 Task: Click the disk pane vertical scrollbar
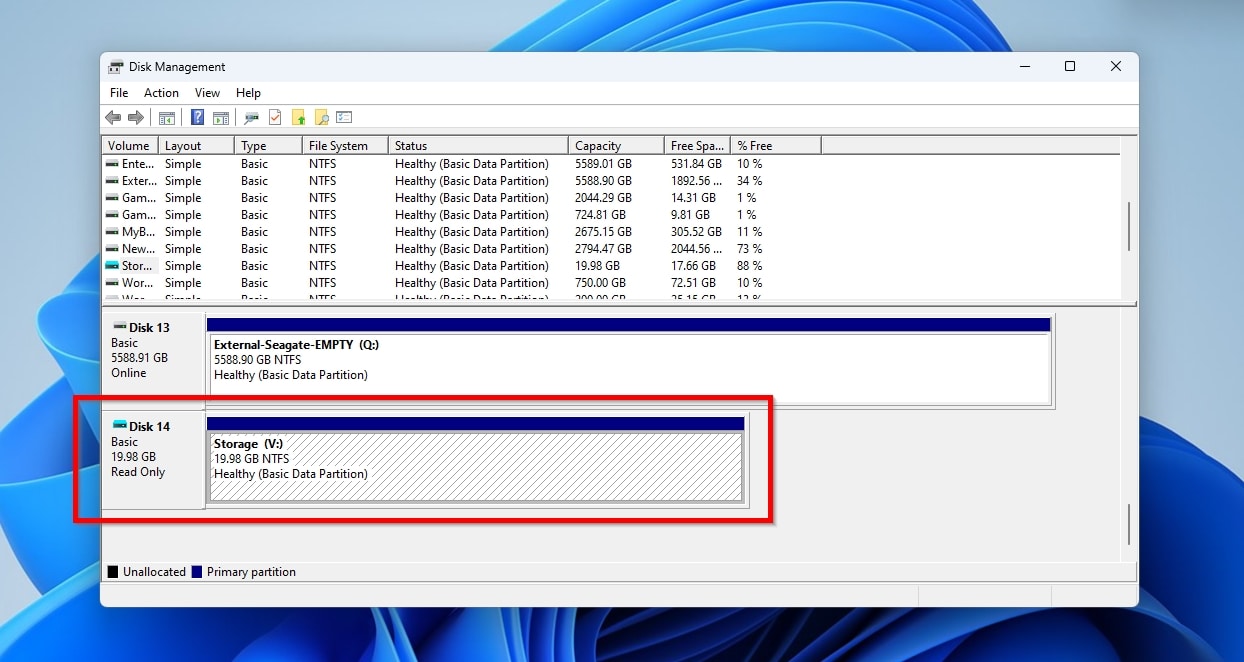[1129, 524]
